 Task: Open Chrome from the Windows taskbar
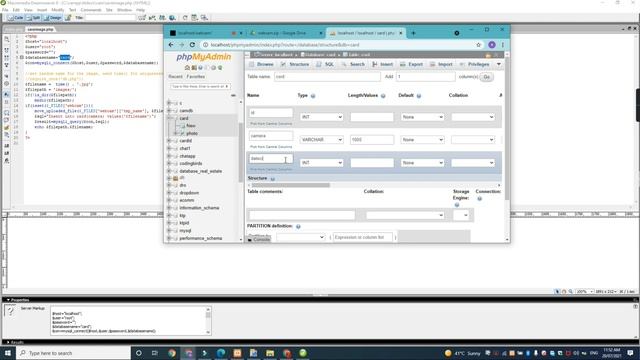[172, 353]
